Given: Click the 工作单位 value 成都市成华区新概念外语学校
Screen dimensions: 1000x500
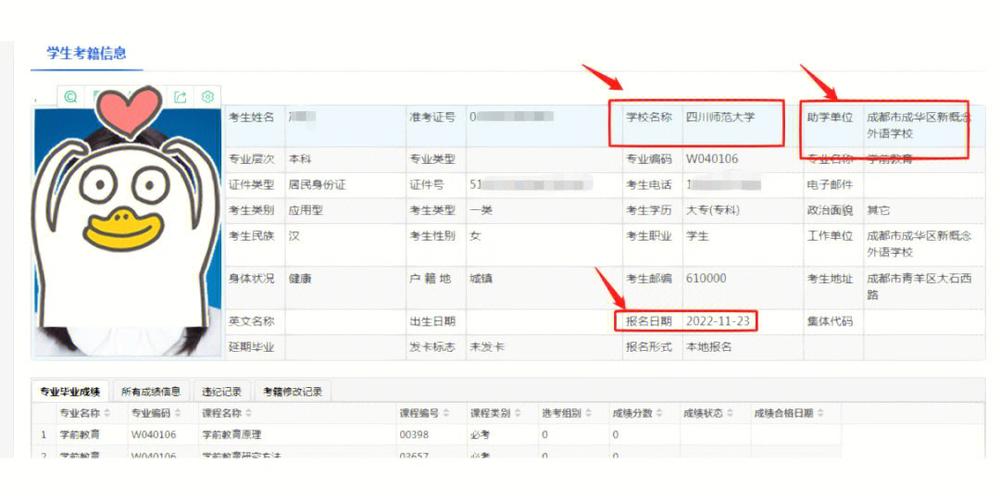Looking at the screenshot, I should point(918,244).
